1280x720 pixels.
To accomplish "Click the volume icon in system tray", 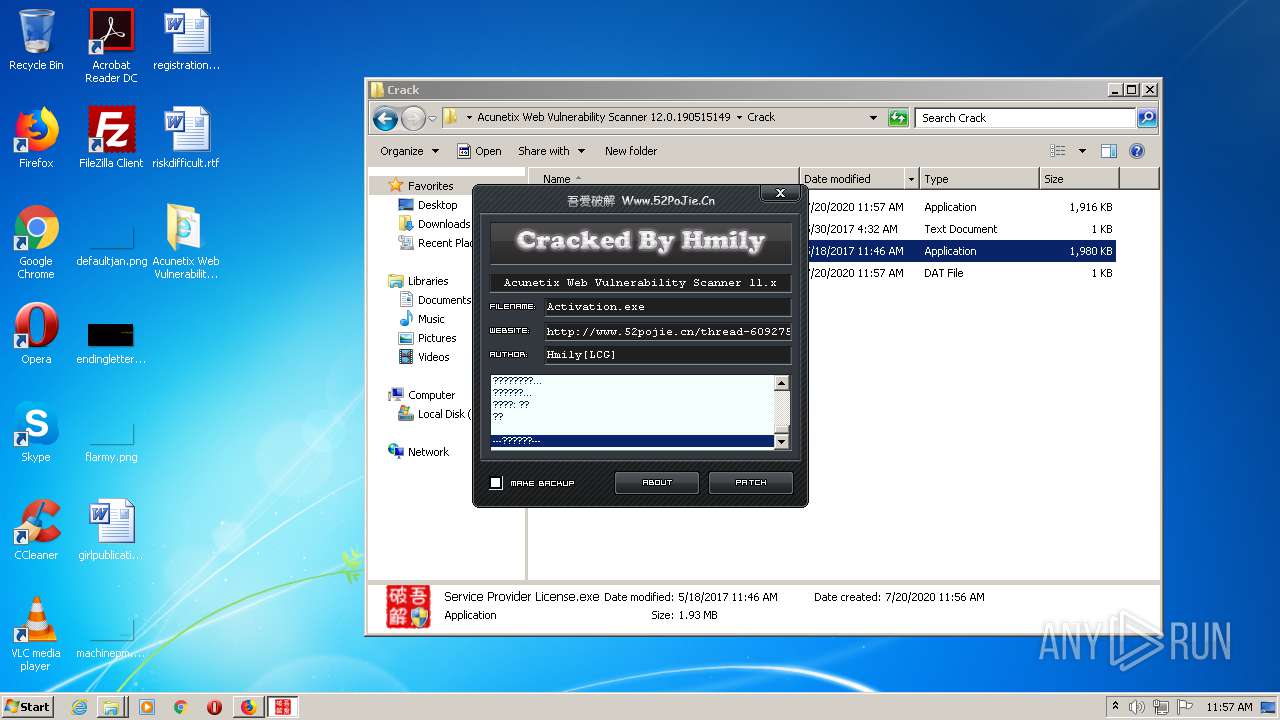I will point(1137,707).
